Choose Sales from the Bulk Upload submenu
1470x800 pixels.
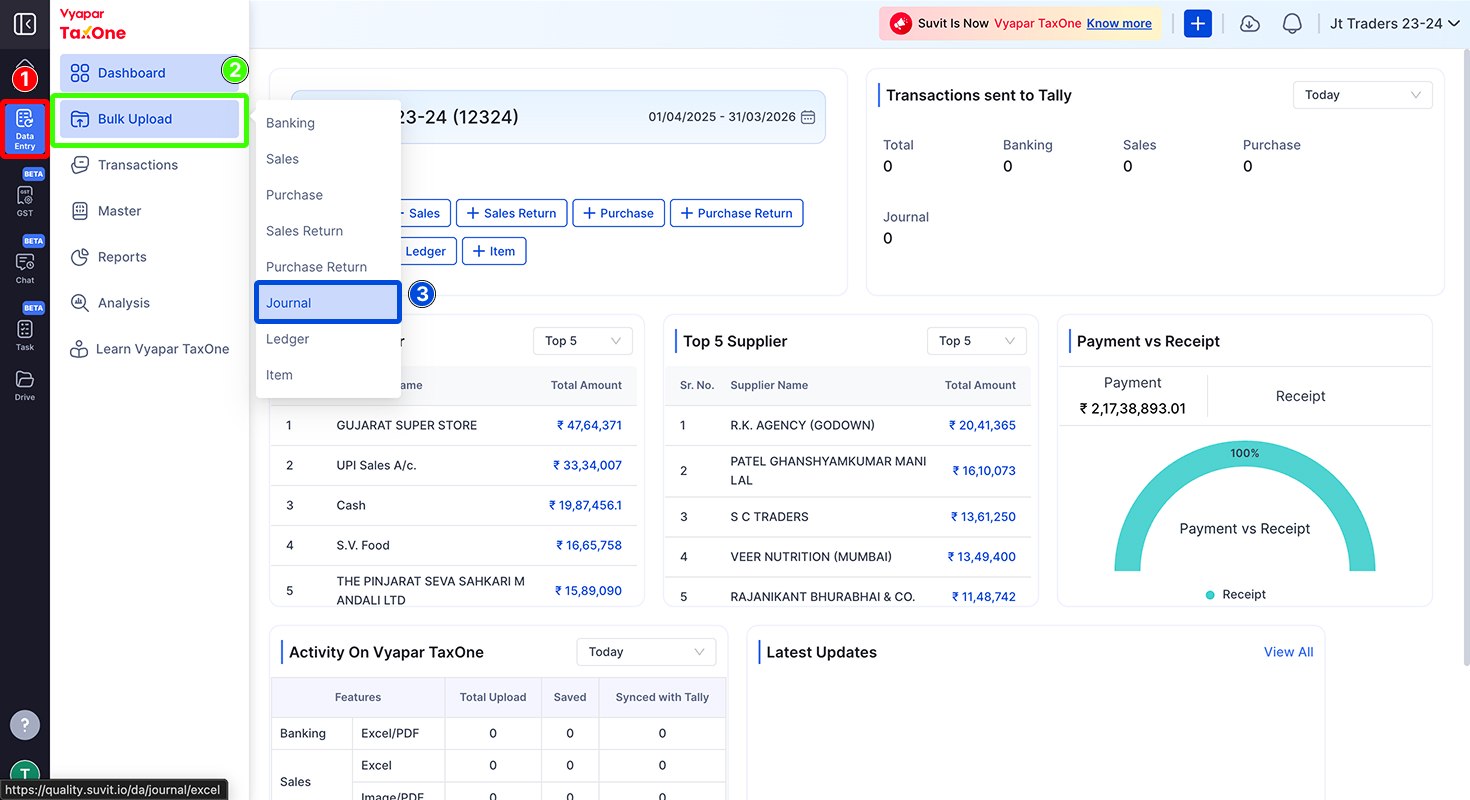coord(328,159)
